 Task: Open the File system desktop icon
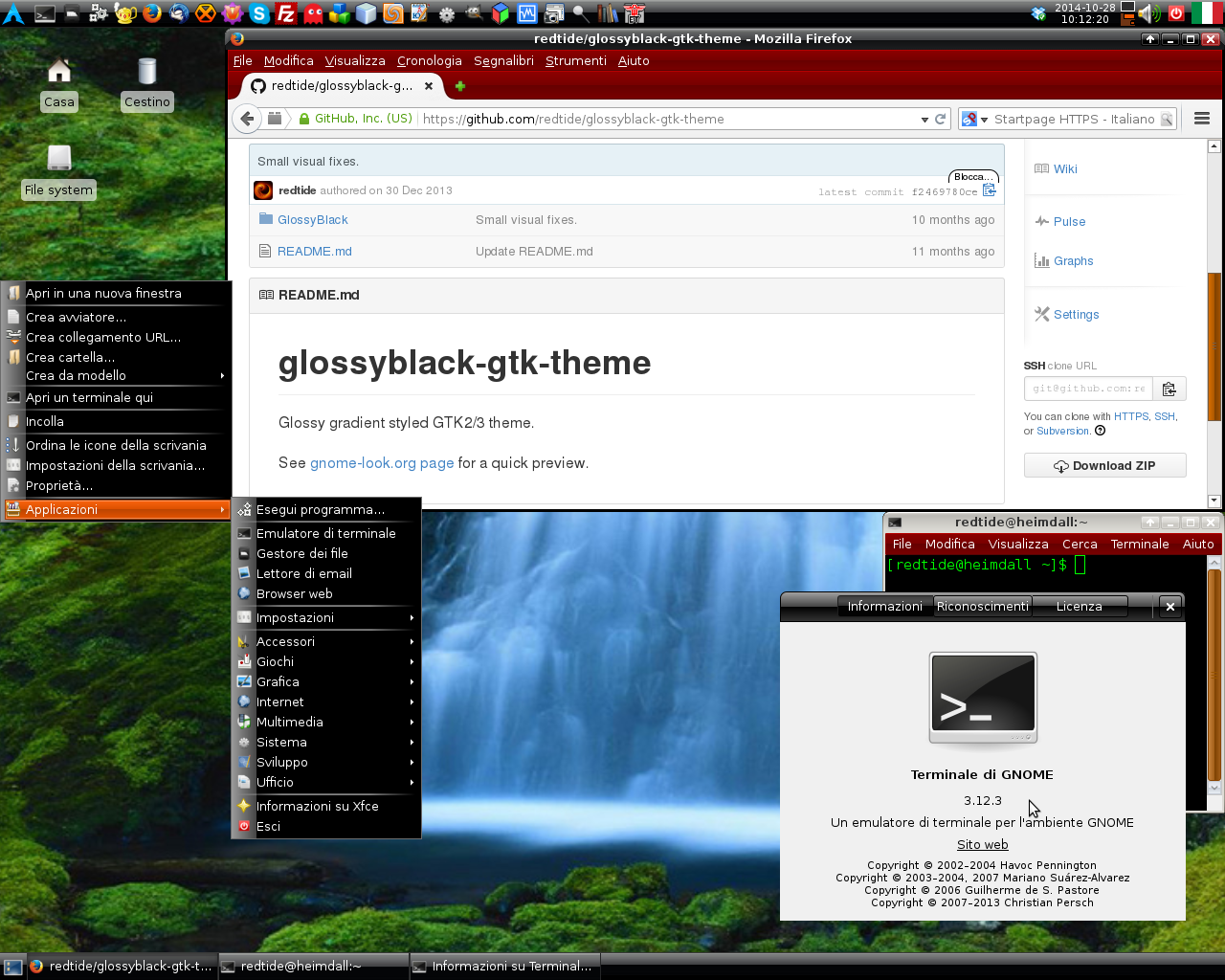(59, 171)
